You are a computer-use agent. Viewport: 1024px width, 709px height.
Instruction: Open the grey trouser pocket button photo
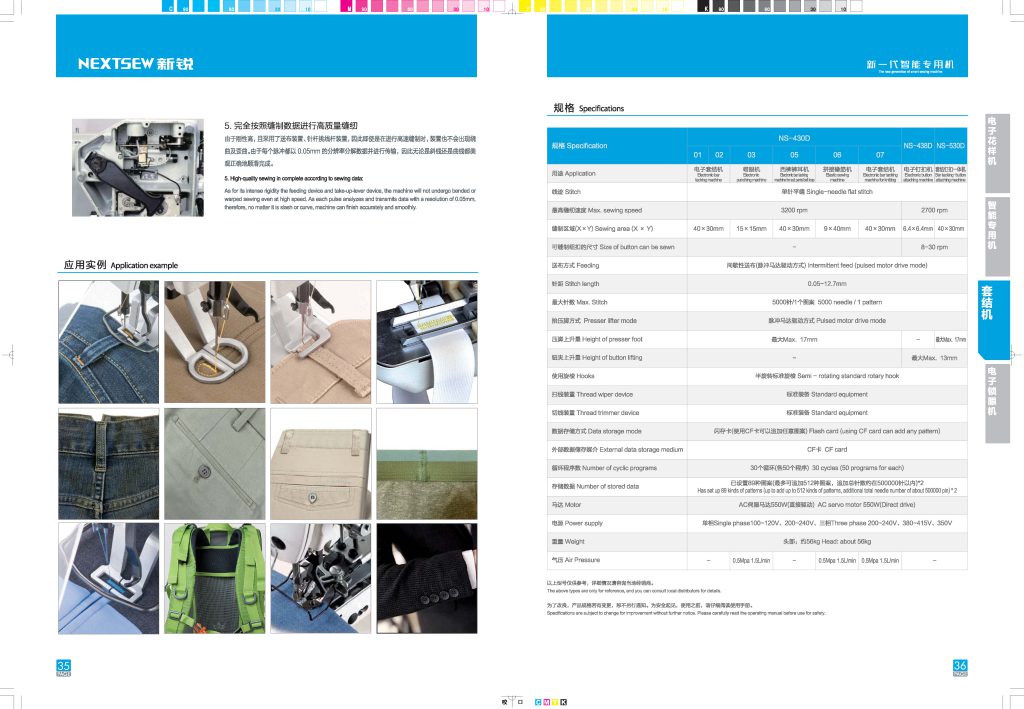pos(215,464)
